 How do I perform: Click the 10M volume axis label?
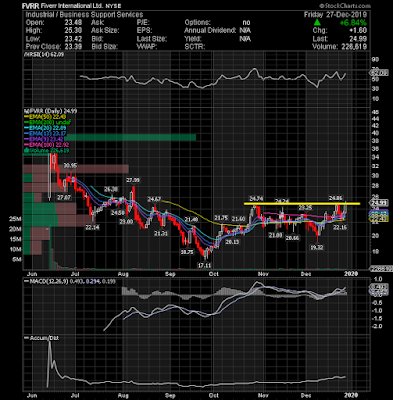click(15, 249)
